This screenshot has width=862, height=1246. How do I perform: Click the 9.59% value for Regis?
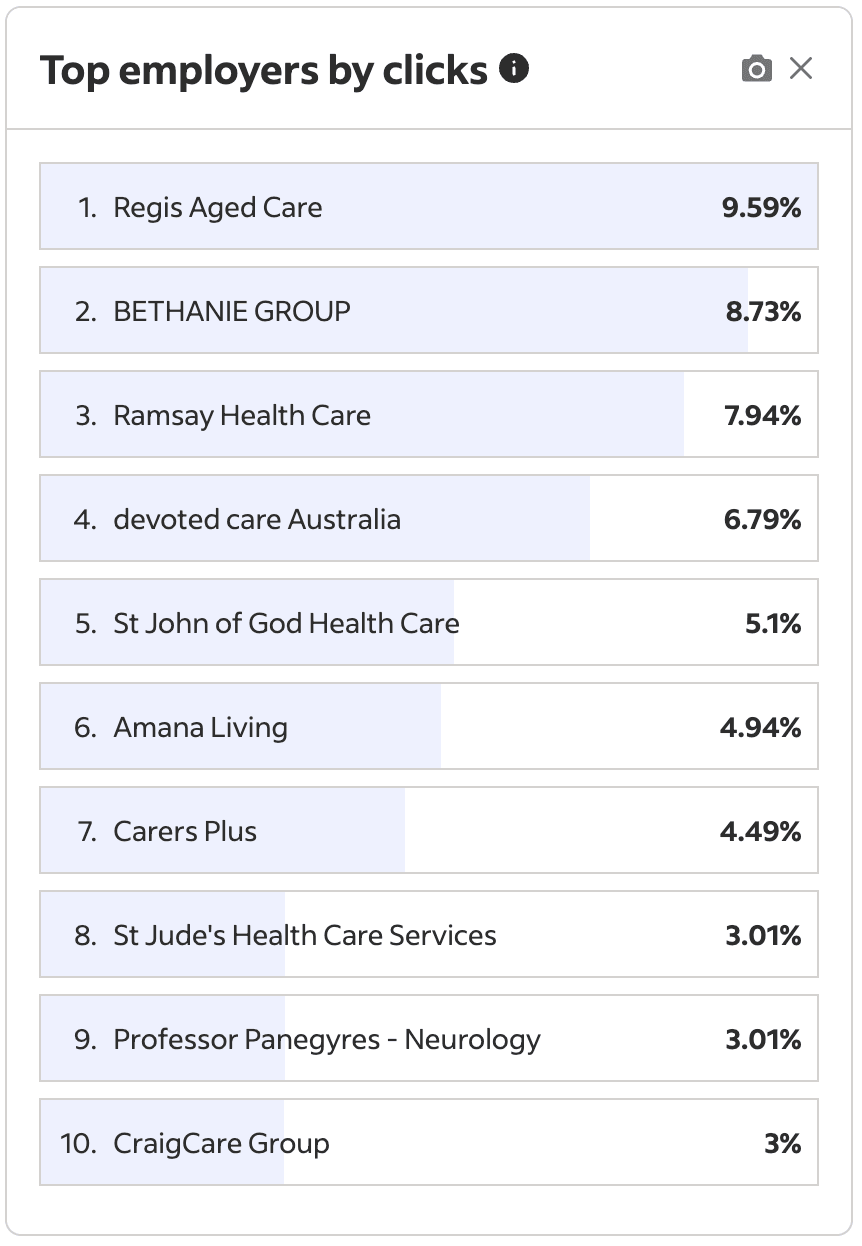(761, 207)
